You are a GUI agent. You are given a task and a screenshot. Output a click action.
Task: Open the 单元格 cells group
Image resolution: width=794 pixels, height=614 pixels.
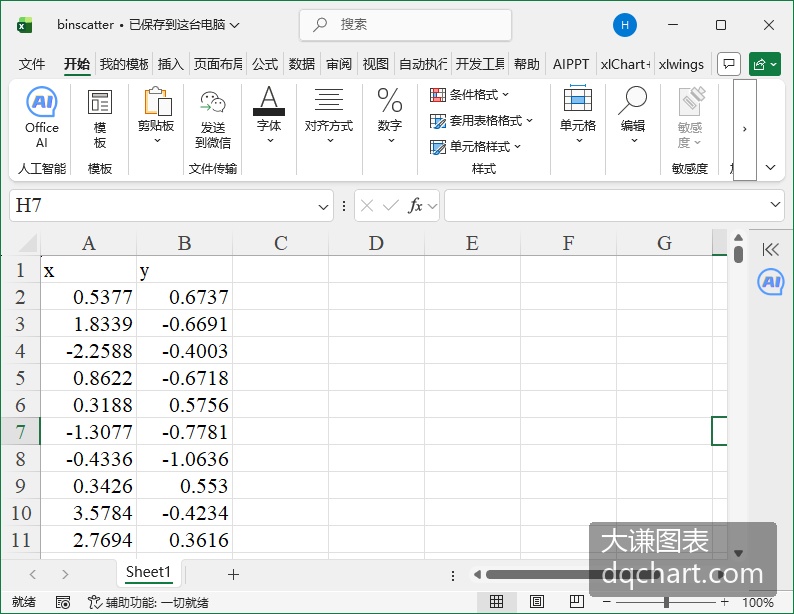578,114
